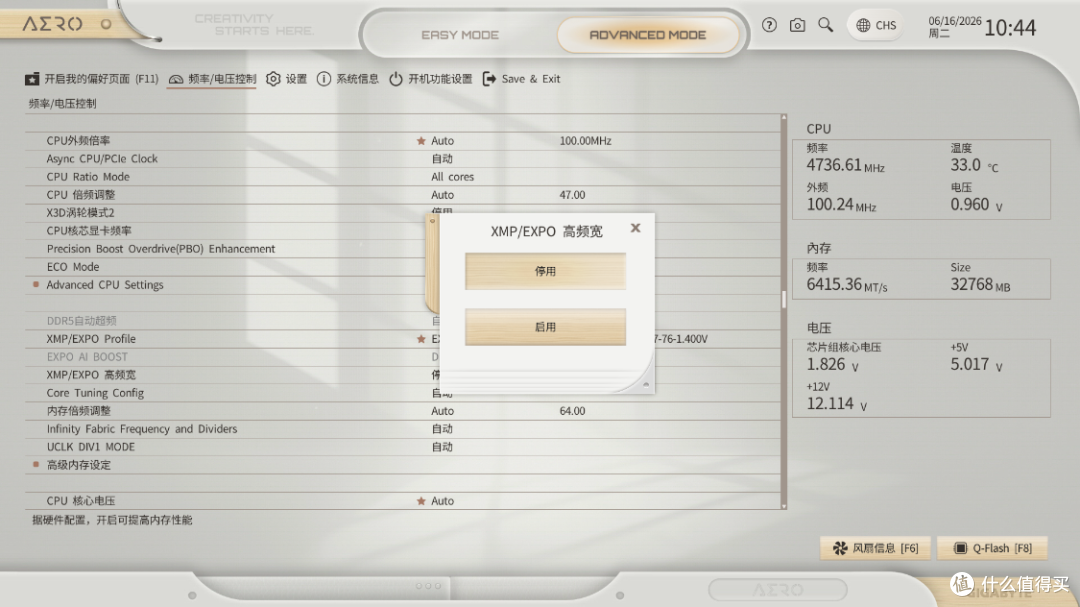
Task: Select the CPU Ratio Mode row
Action: click(403, 176)
